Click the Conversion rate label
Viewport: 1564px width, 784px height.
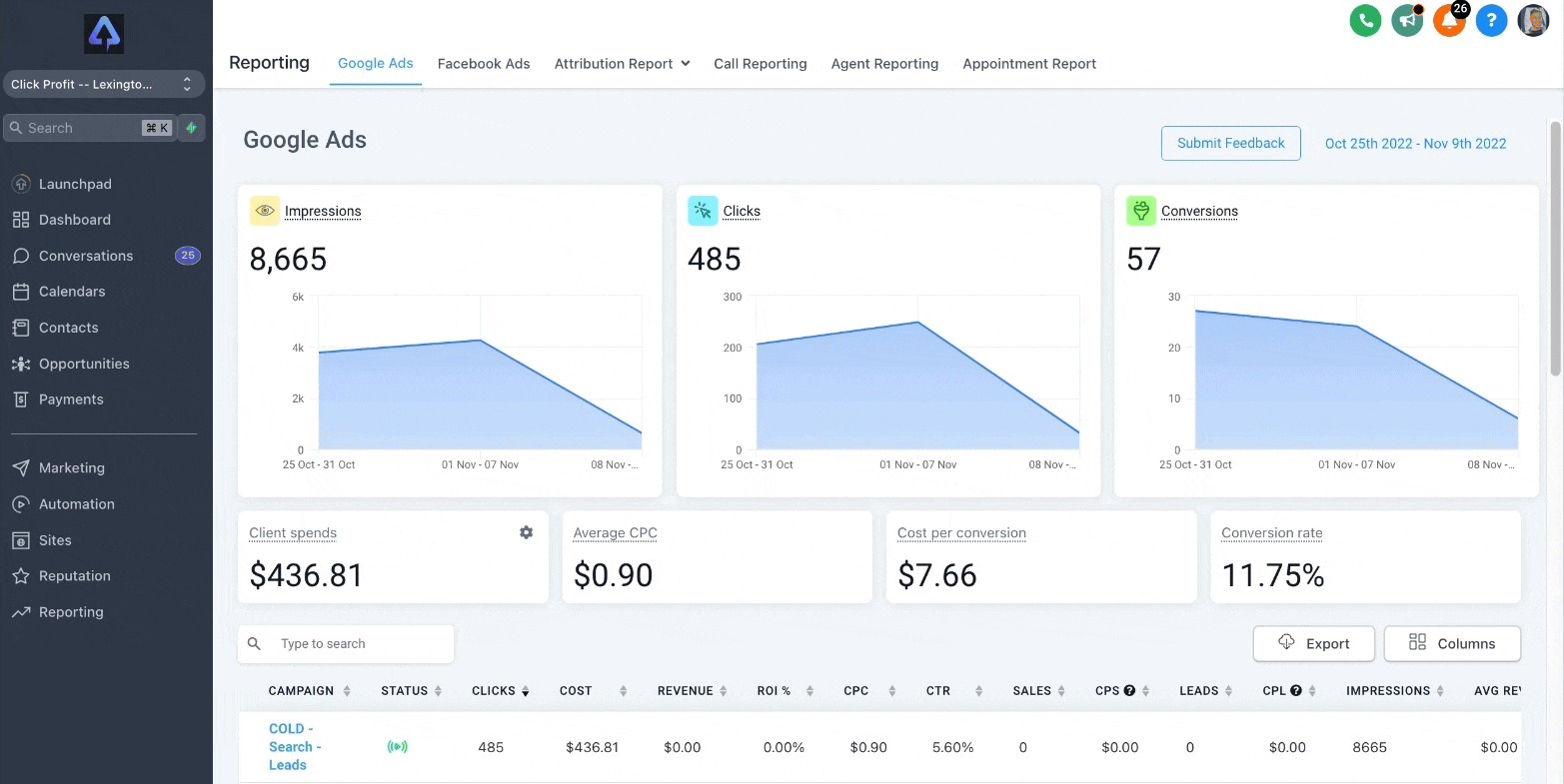point(1271,533)
